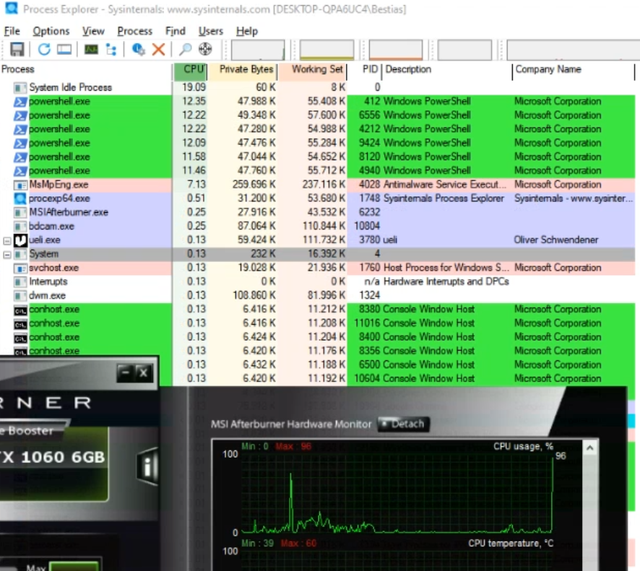Image resolution: width=640 pixels, height=571 pixels.
Task: Sort by the Private Bytes column header
Action: tap(244, 71)
